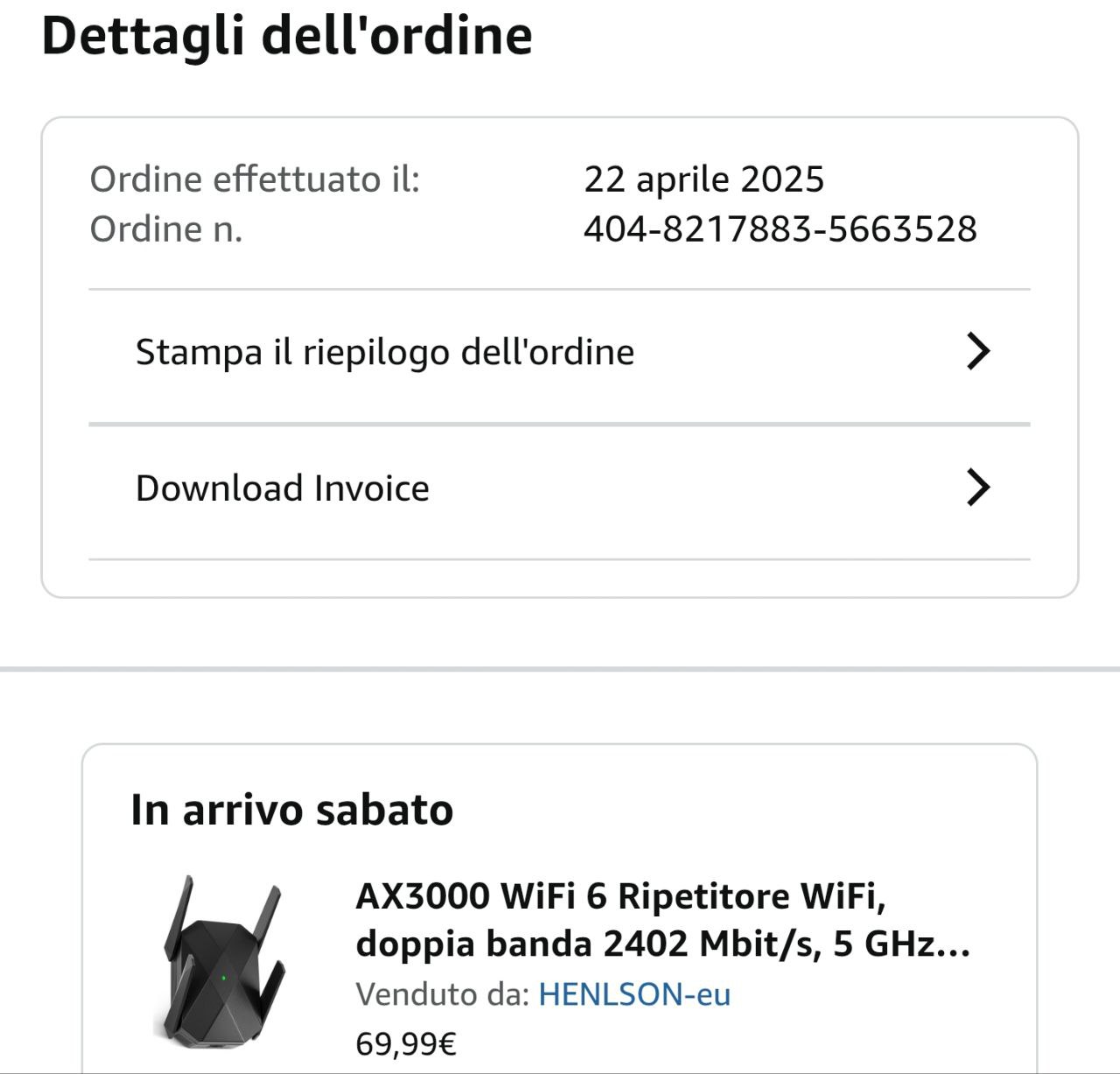Tap the Ordine n. label
1120x1074 pixels.
coord(166,229)
